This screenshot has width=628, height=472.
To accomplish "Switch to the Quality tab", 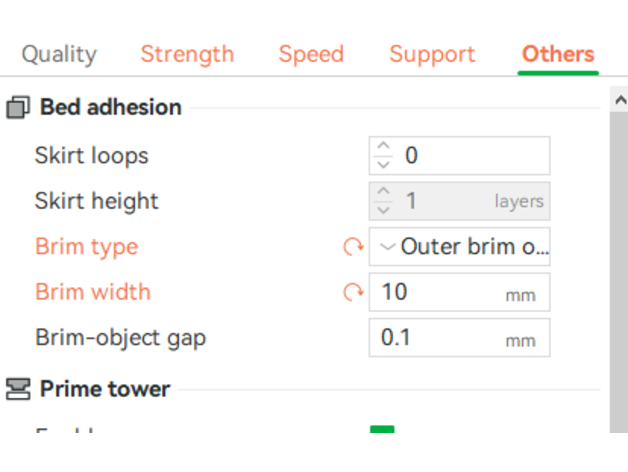I will 59,54.
